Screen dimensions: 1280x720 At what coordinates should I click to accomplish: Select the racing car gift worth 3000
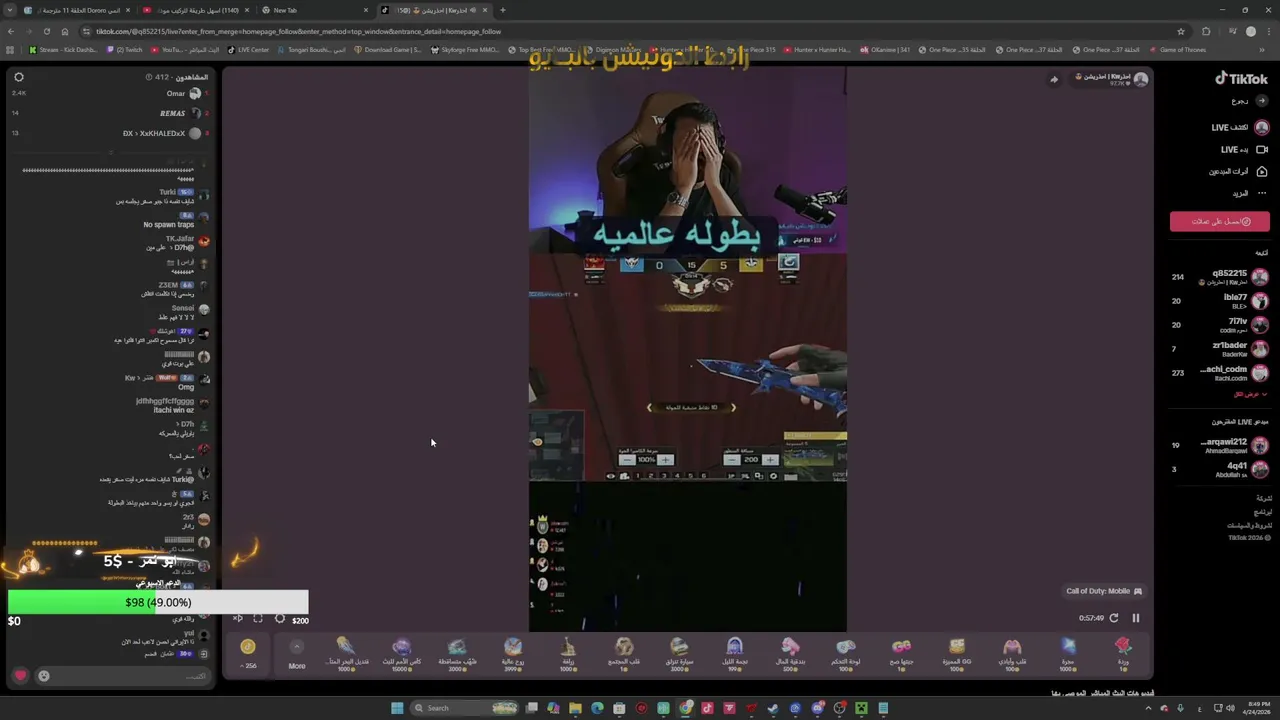(x=679, y=652)
